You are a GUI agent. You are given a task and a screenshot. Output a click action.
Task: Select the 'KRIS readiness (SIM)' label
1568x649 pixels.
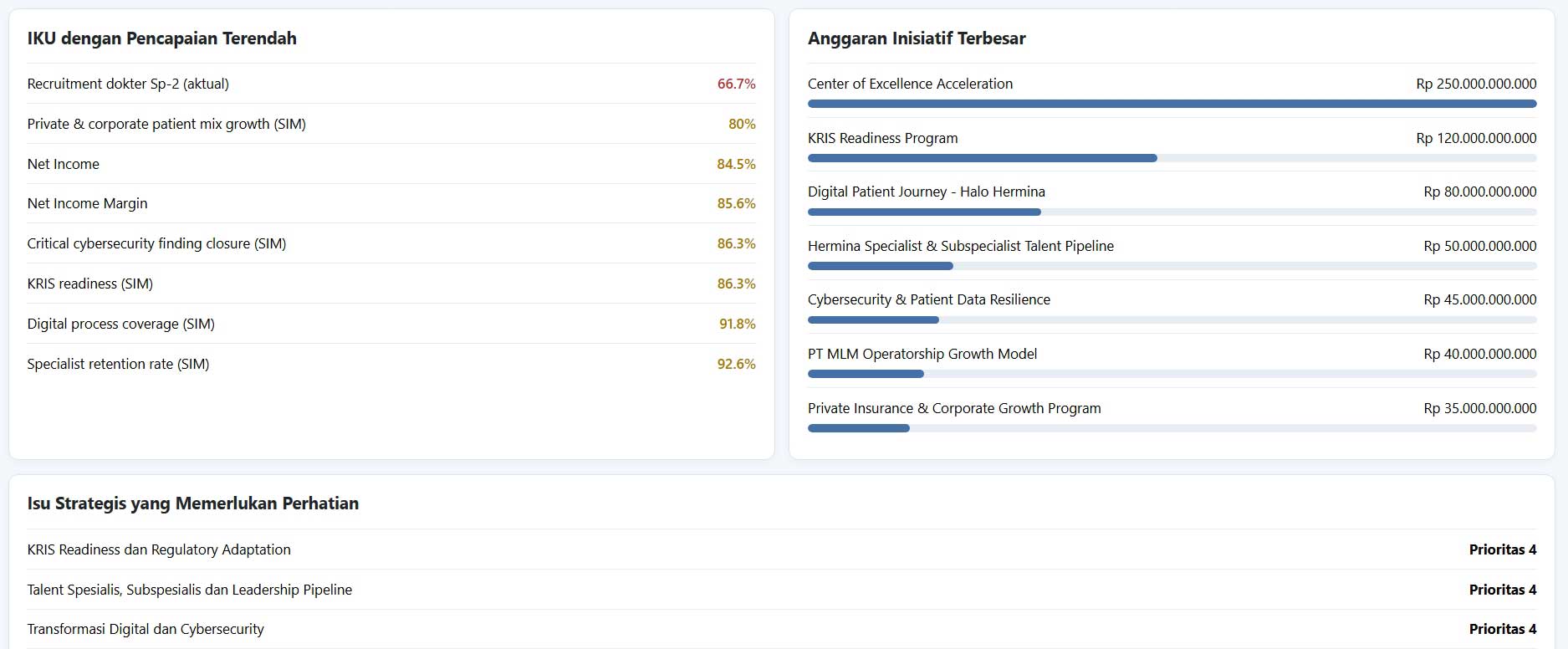point(89,284)
